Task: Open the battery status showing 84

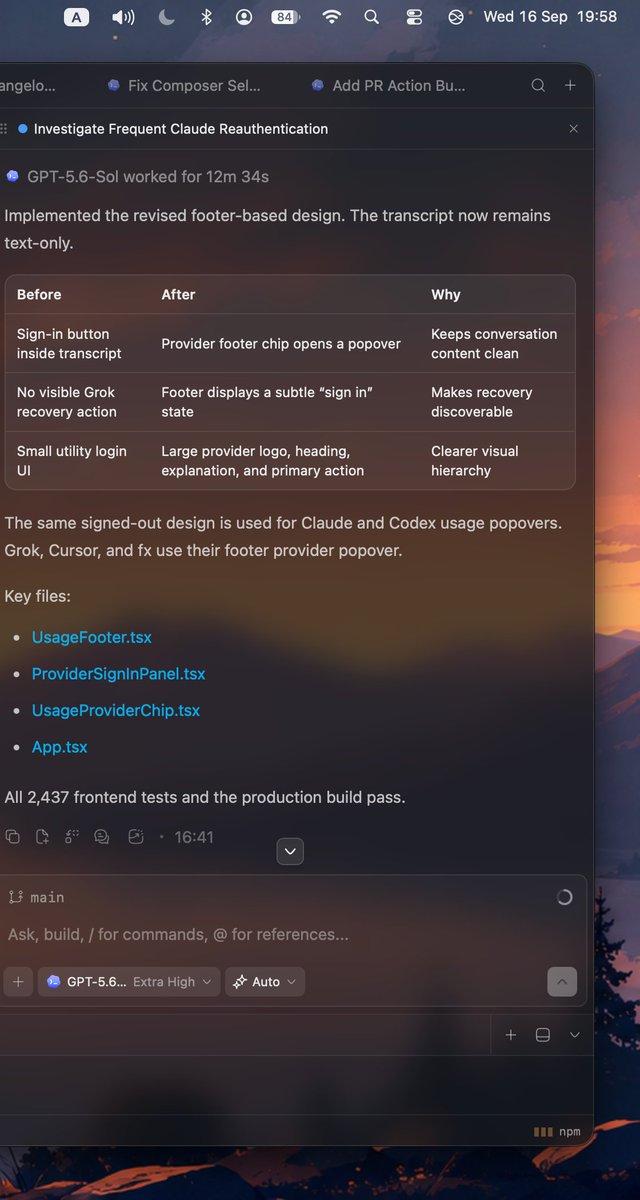Action: pyautogui.click(x=286, y=17)
